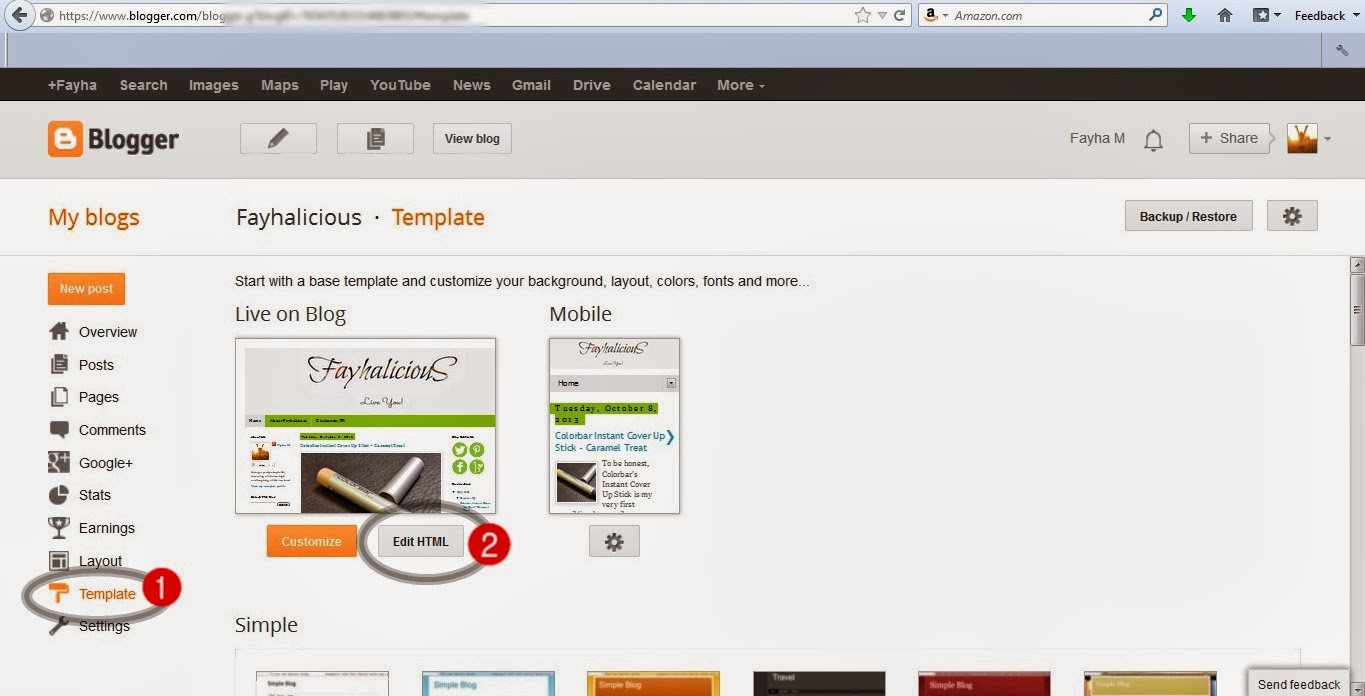Open downloads with the green arrow icon
Screen dimensions: 1365x696
pyautogui.click(x=1189, y=15)
